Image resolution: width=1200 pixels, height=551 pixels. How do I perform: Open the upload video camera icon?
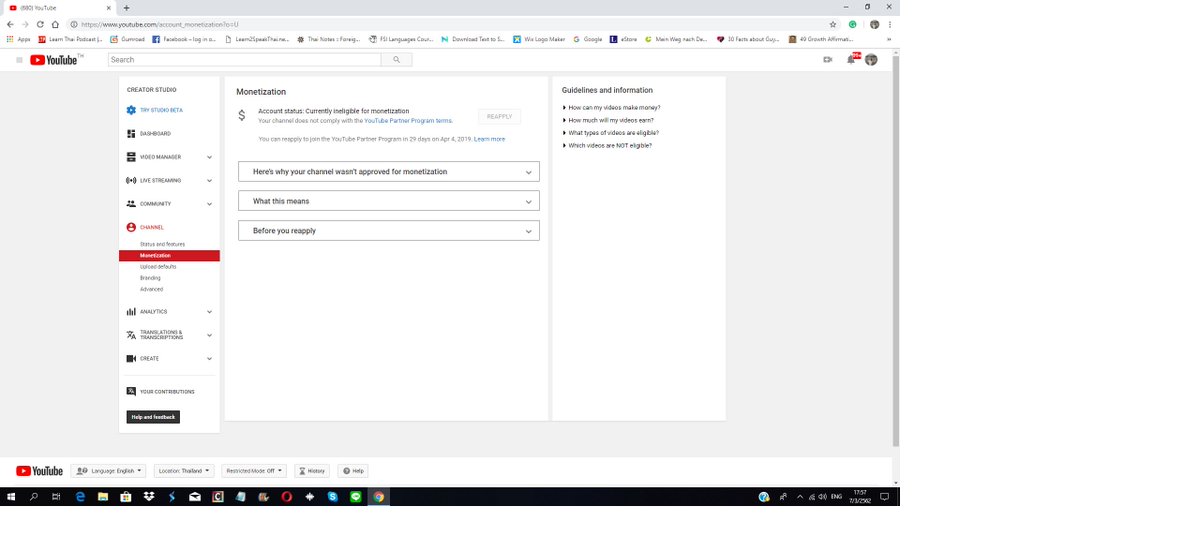pos(828,60)
